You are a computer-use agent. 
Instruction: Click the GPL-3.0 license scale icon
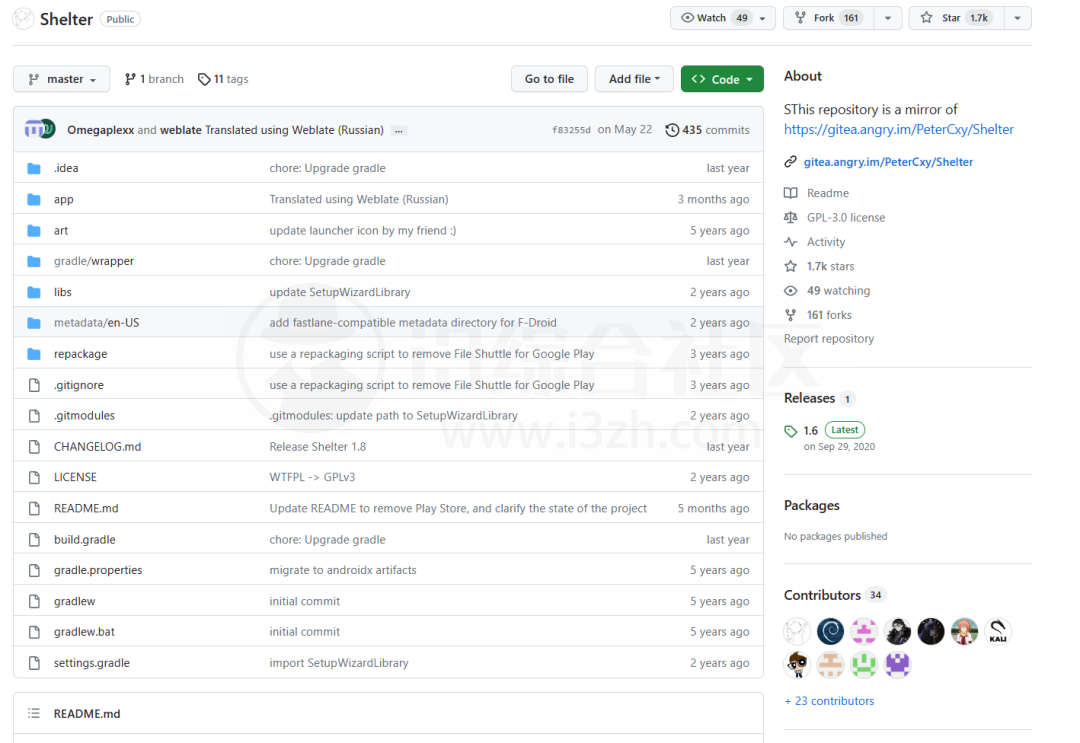coord(791,218)
